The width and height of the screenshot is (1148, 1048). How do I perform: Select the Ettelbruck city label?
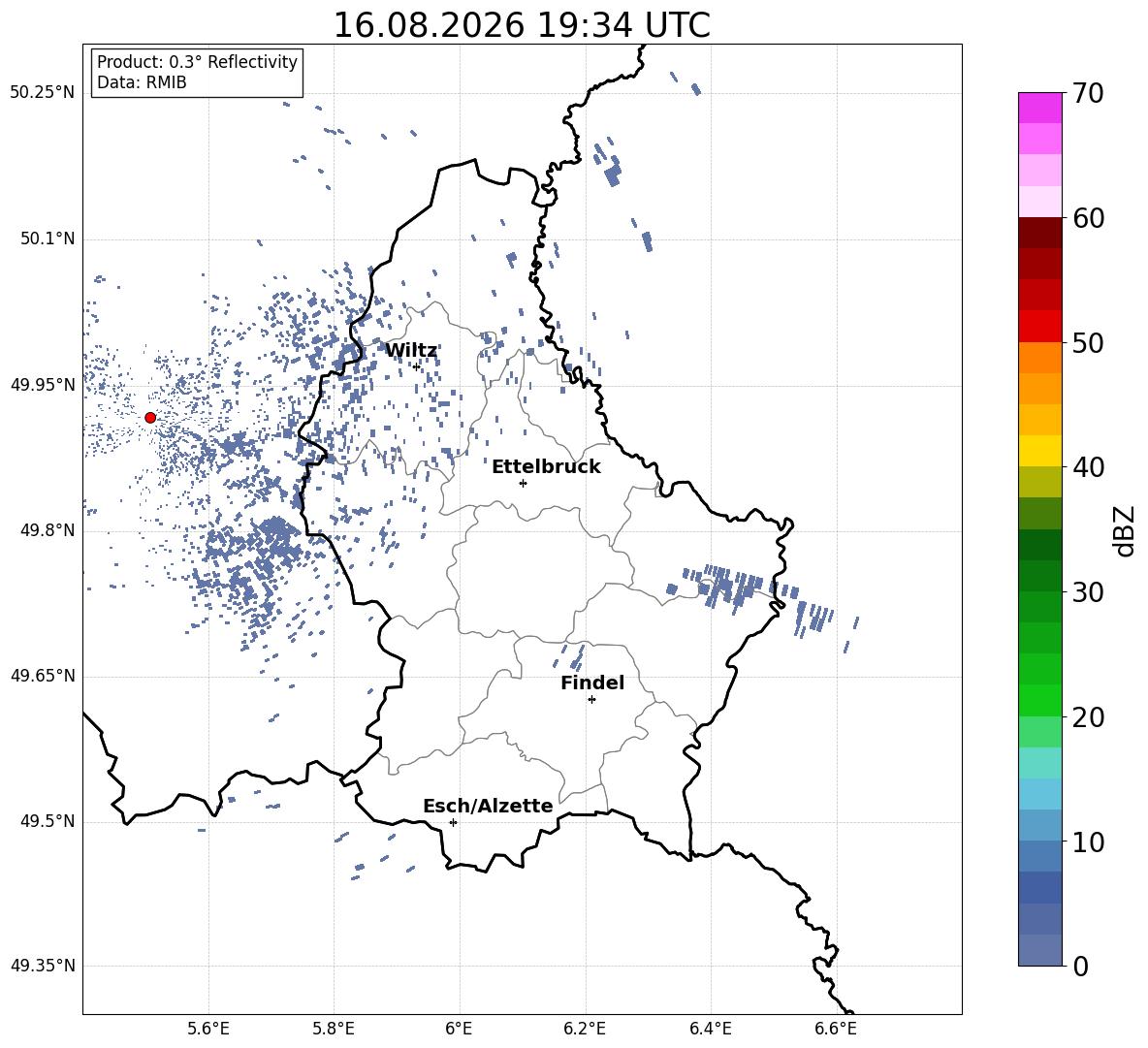(x=546, y=467)
